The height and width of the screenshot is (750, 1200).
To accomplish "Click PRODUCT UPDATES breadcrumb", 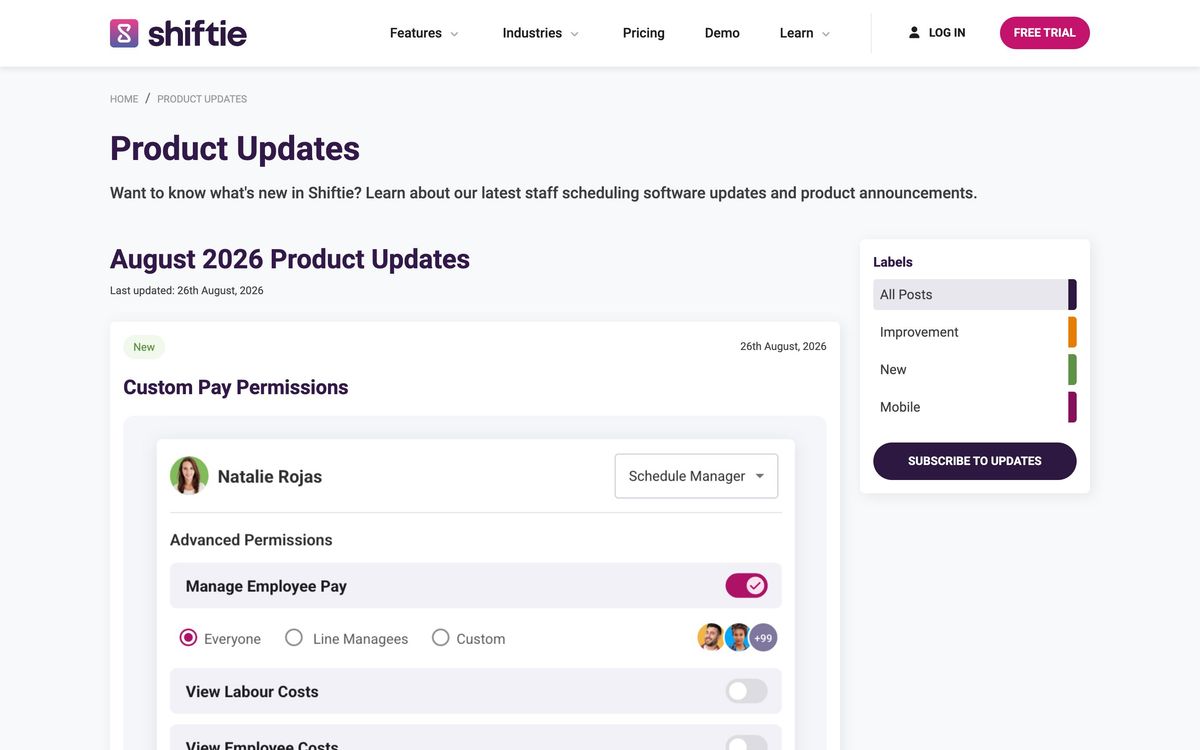I will coord(202,99).
